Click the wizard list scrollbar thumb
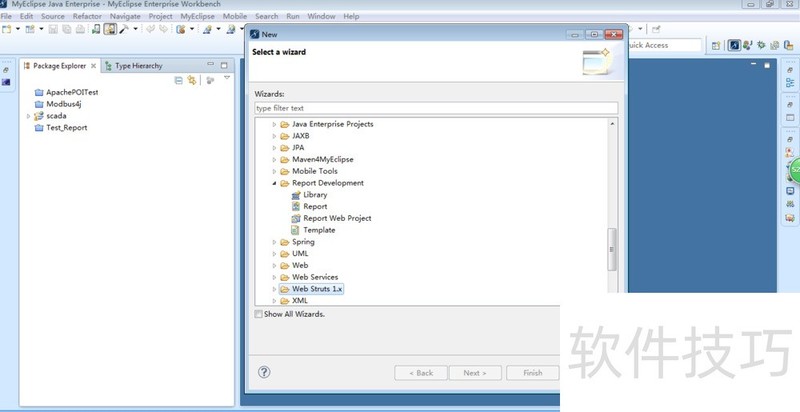Screen dimensions: 800x412 (x=612, y=249)
